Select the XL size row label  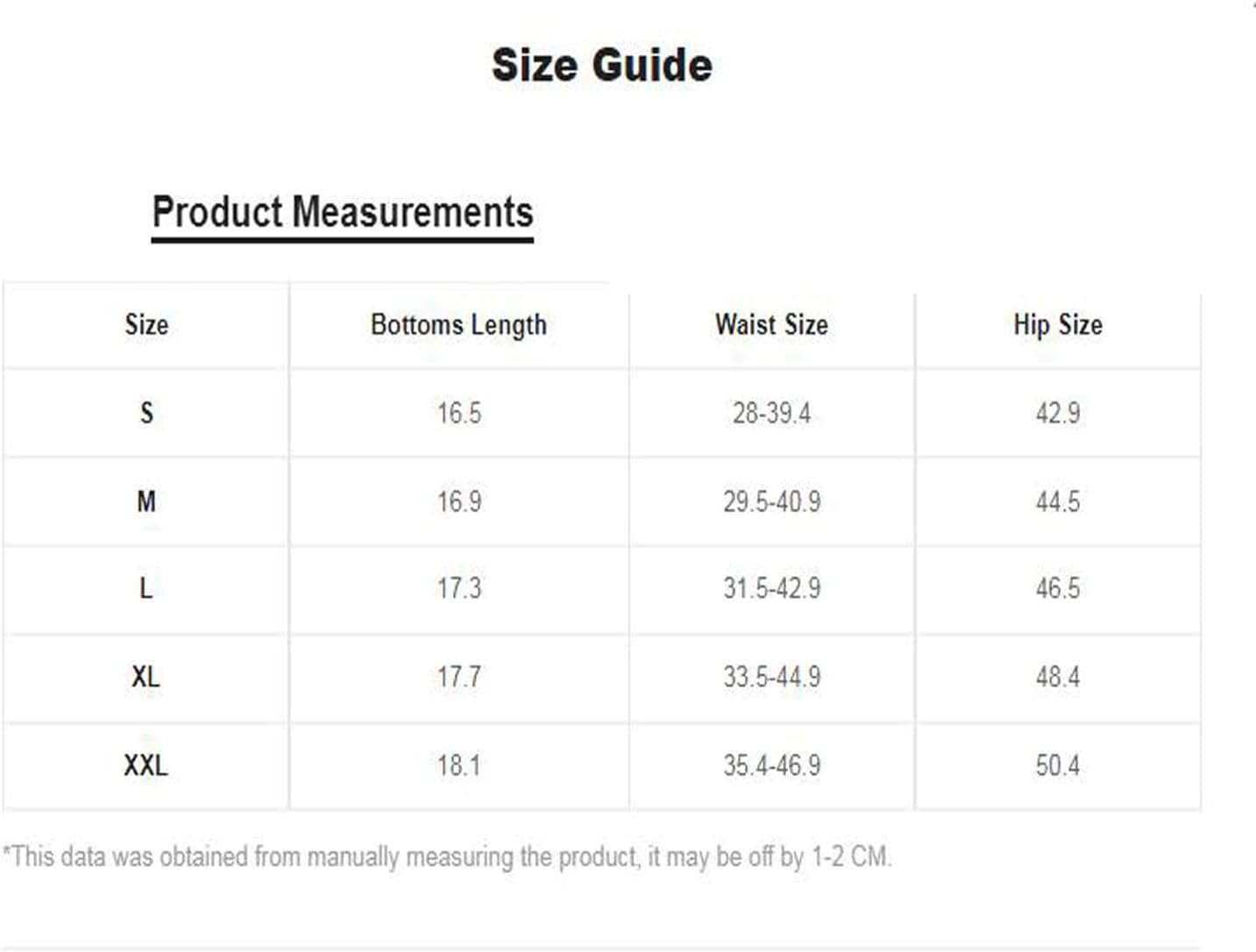(x=145, y=677)
